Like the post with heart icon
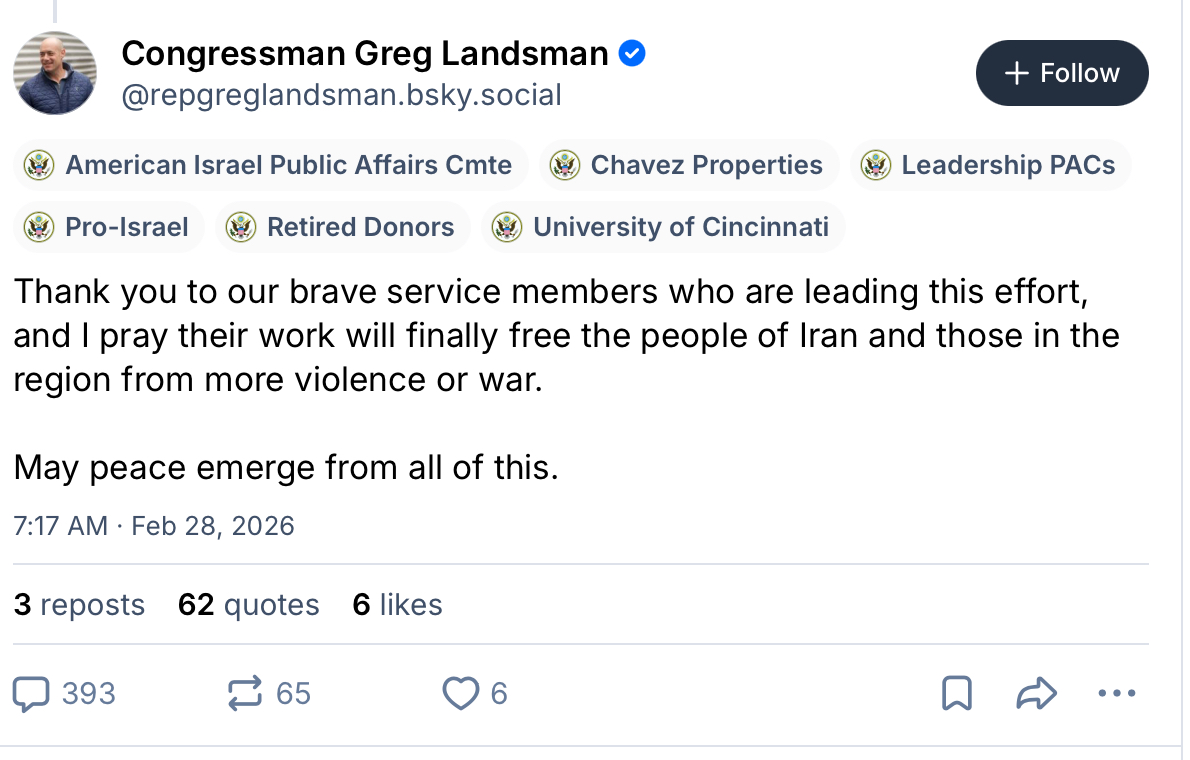The height and width of the screenshot is (760, 1190). click(x=460, y=693)
